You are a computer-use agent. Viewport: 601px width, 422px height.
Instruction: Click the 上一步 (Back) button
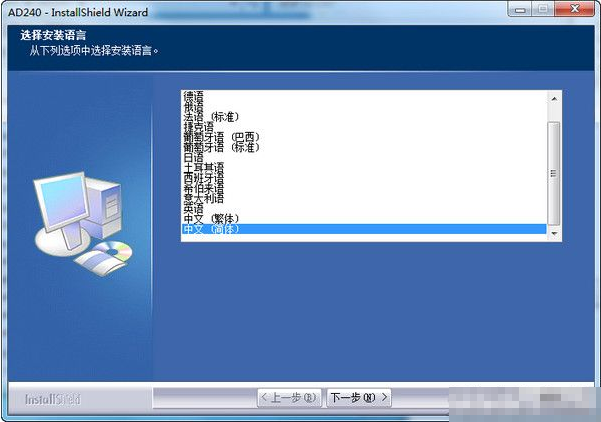coord(289,398)
